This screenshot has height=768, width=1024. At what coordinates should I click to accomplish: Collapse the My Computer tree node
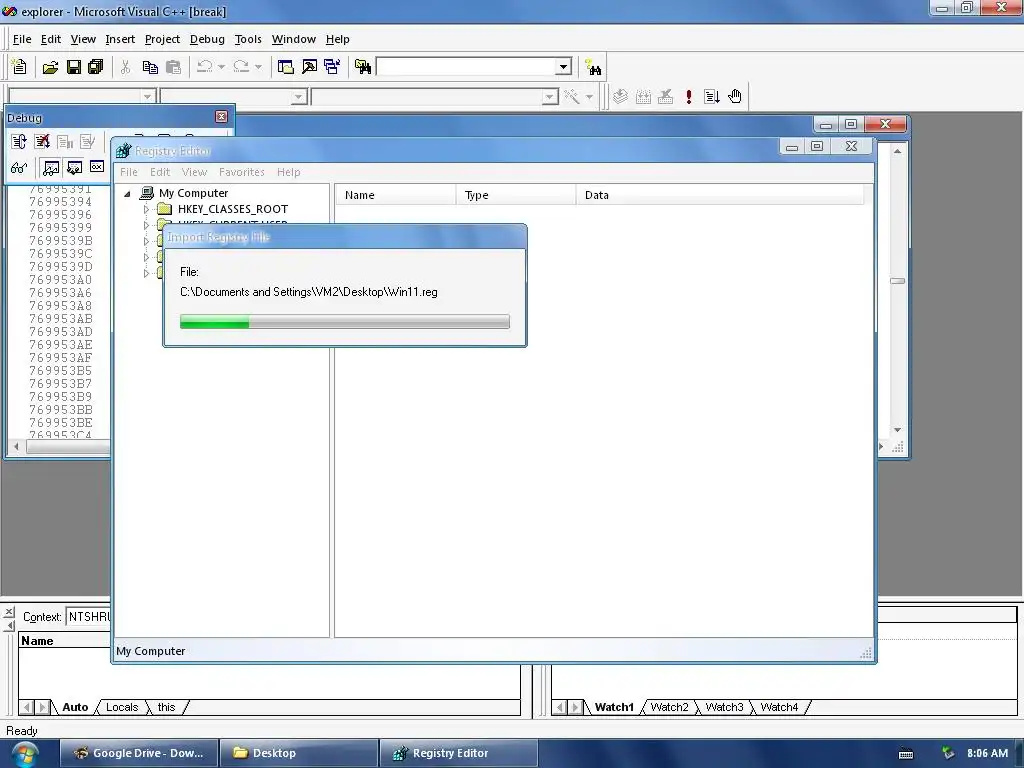click(127, 193)
